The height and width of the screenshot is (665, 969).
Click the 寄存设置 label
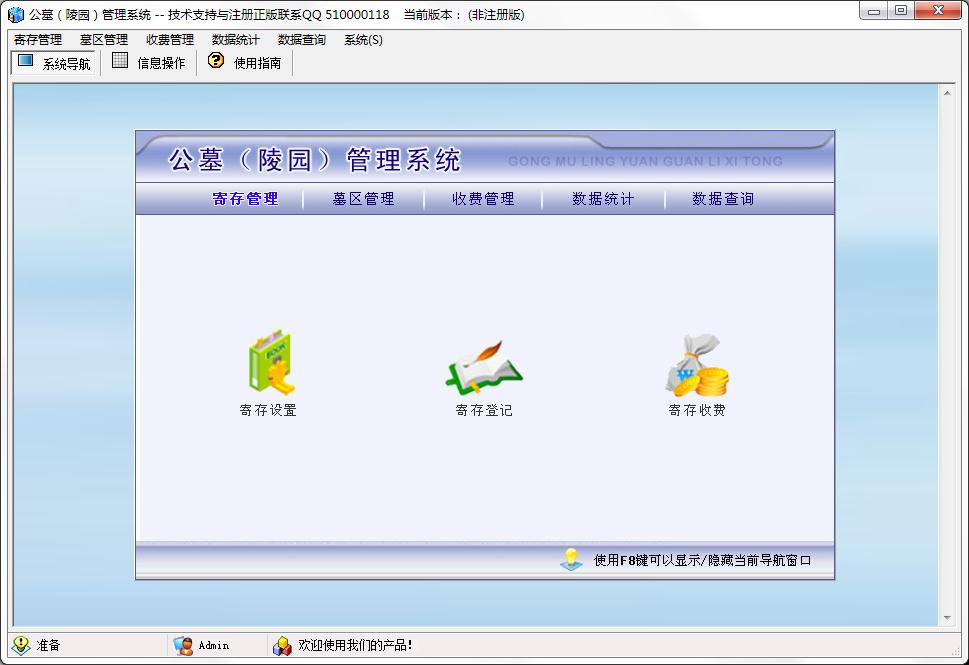click(268, 410)
